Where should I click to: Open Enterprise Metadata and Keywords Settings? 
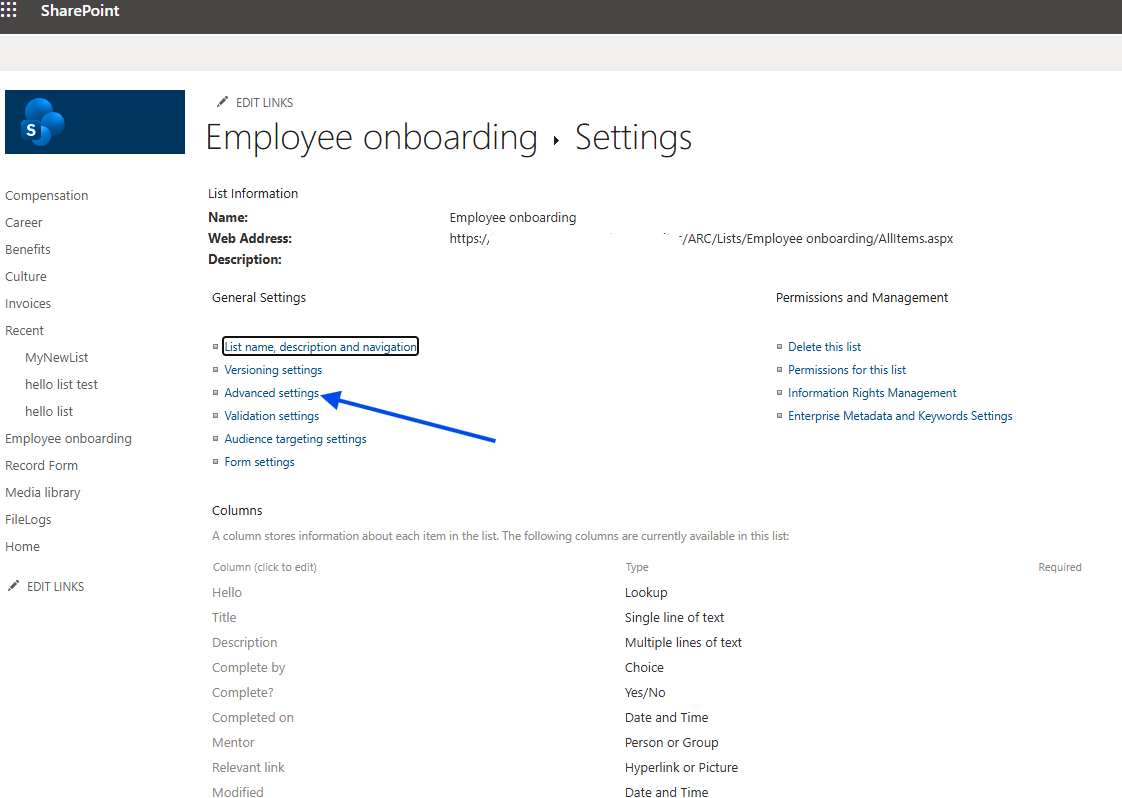(900, 416)
